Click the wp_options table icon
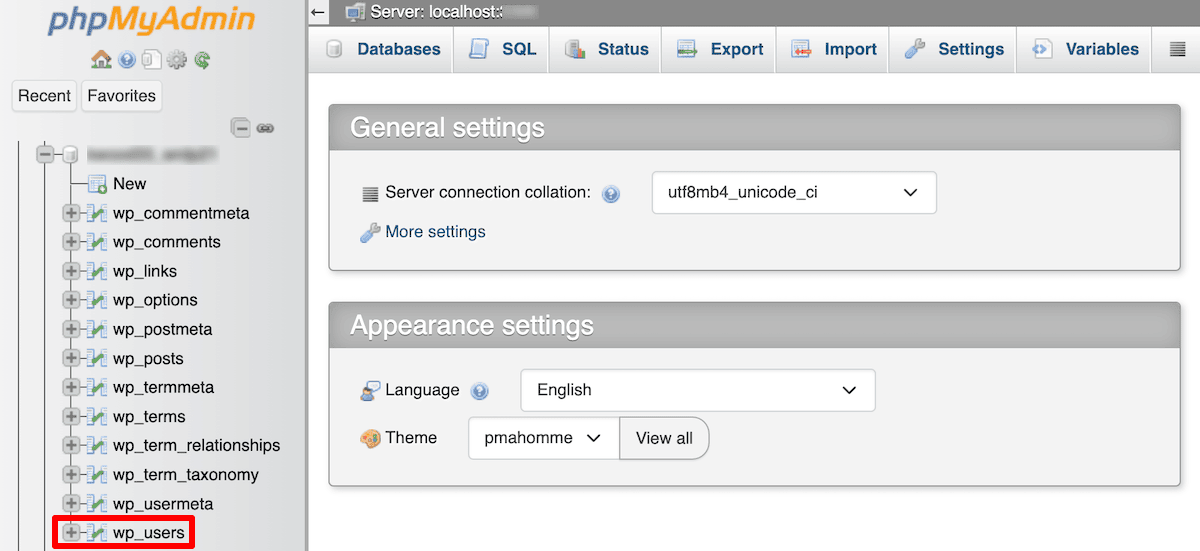This screenshot has height=551, width=1200. pyautogui.click(x=97, y=300)
